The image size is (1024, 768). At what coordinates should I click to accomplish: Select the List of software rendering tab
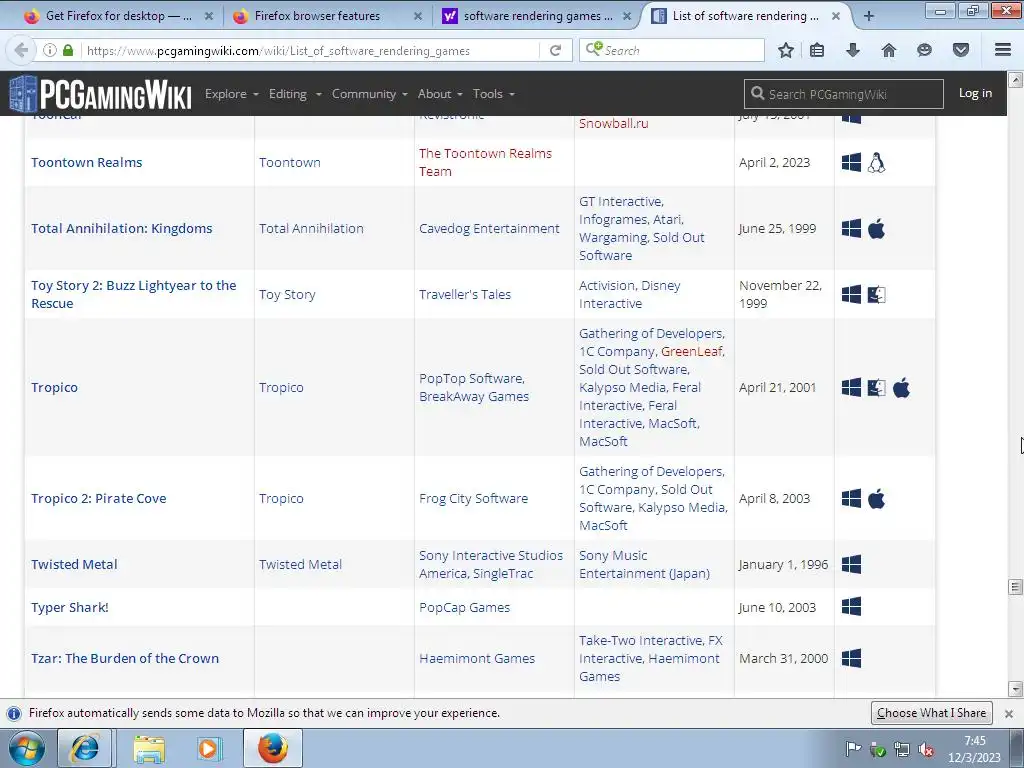tap(744, 16)
